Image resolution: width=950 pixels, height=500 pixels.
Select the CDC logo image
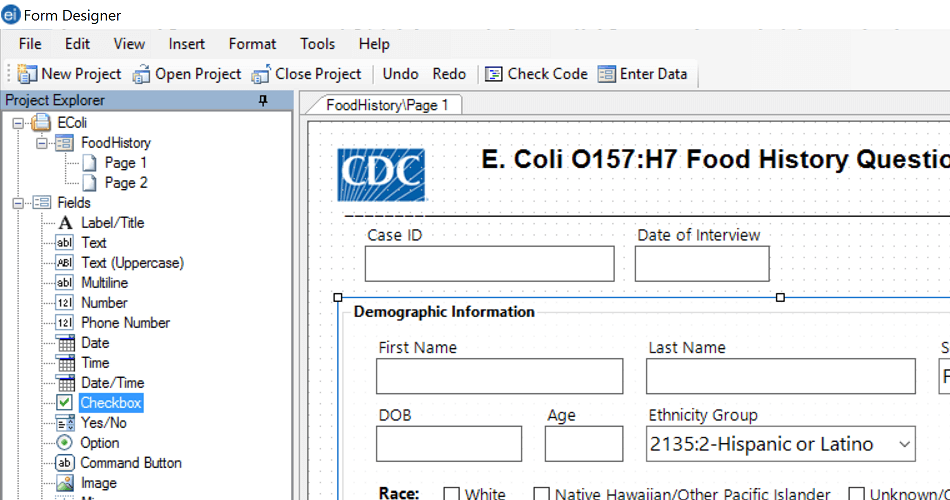[x=380, y=175]
